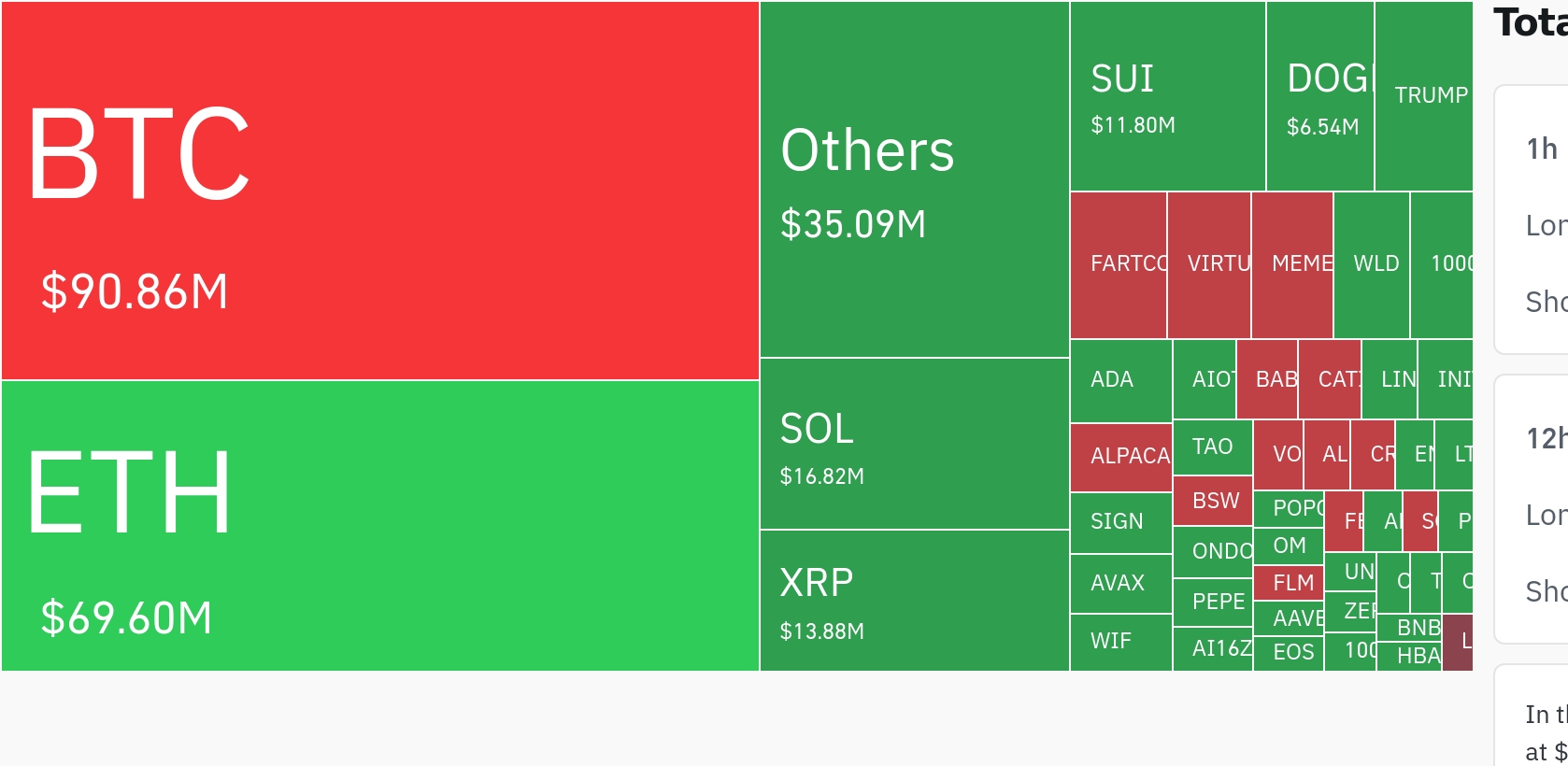Select the red FLM tile

point(1289,584)
